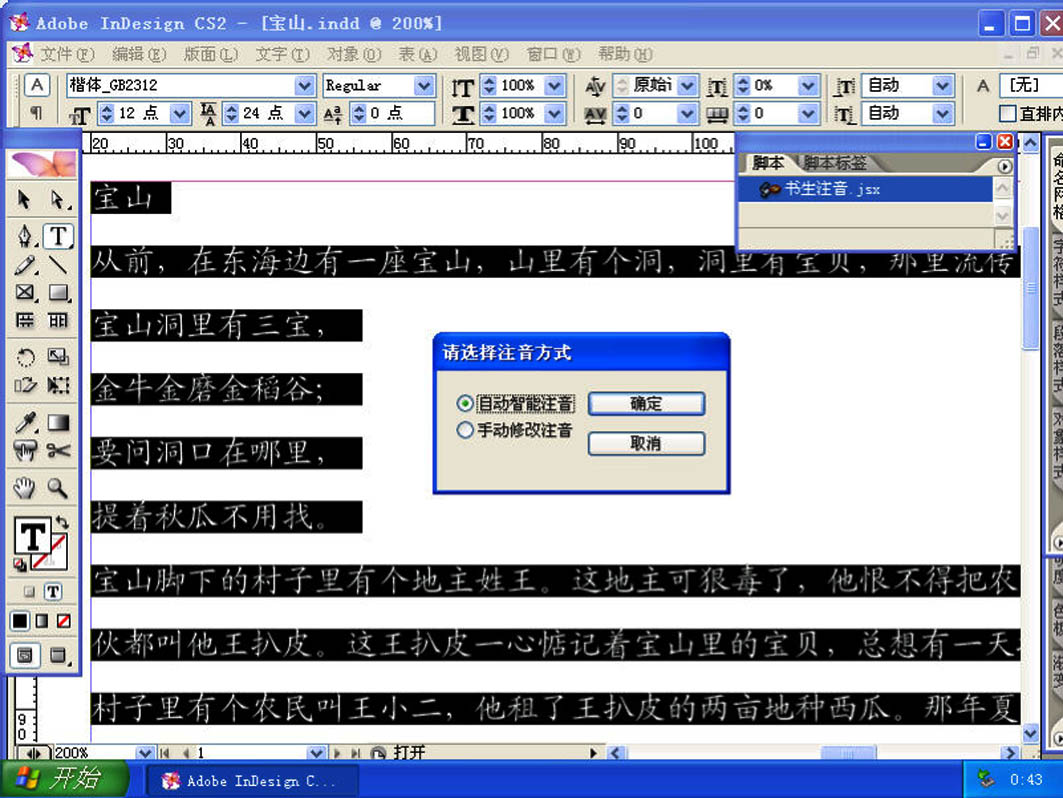Select the Type tool in toolbox
The image size is (1063, 798).
pos(58,236)
